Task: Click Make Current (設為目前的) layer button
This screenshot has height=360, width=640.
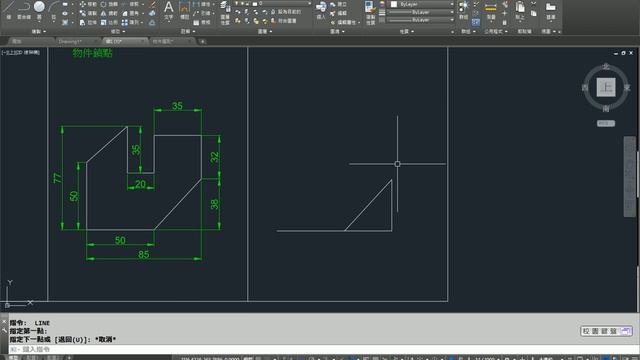Action: pyautogui.click(x=287, y=12)
